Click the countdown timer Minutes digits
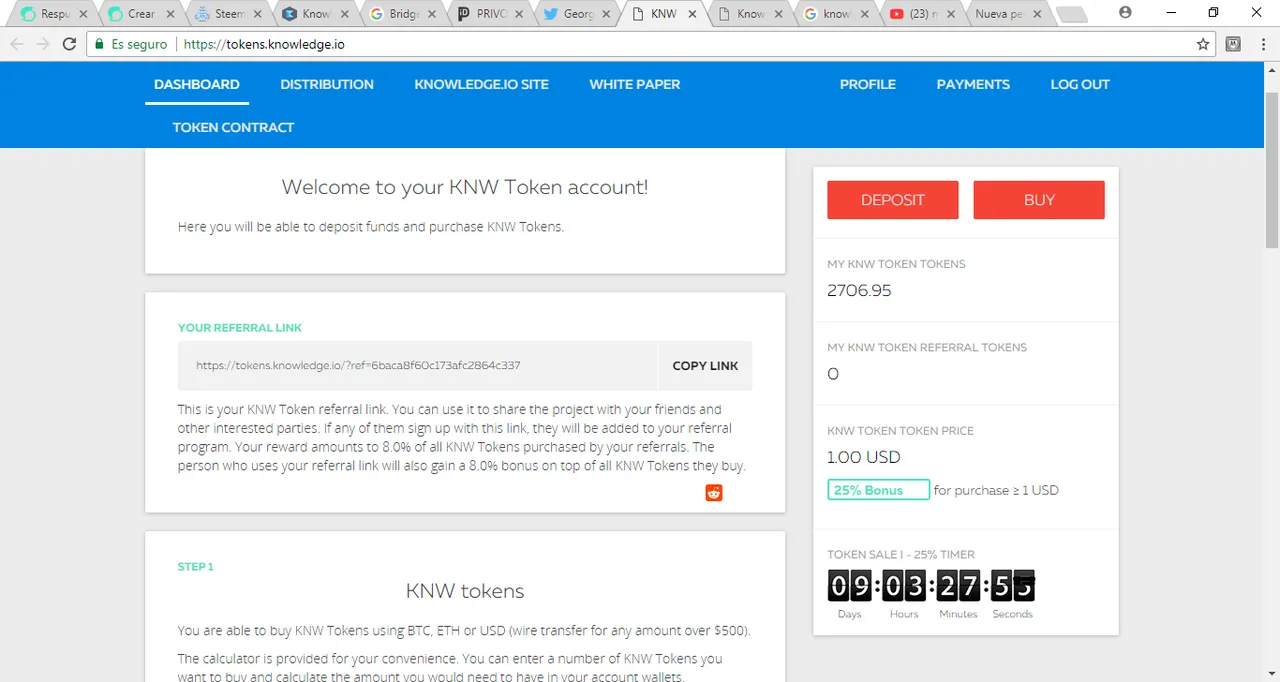 pos(958,585)
